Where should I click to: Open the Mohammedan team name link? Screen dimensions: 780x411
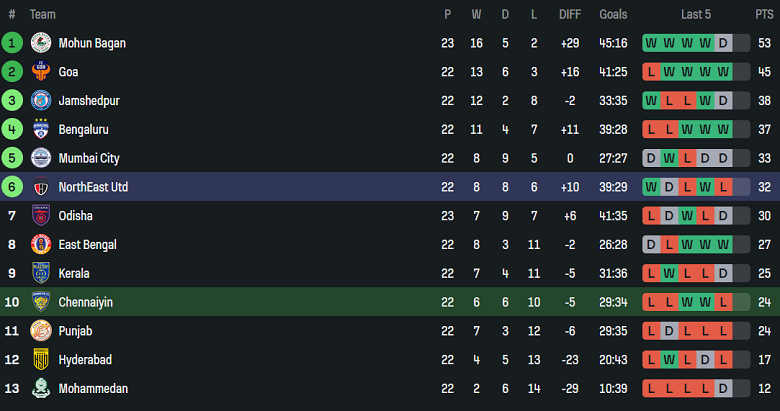[x=93, y=389]
